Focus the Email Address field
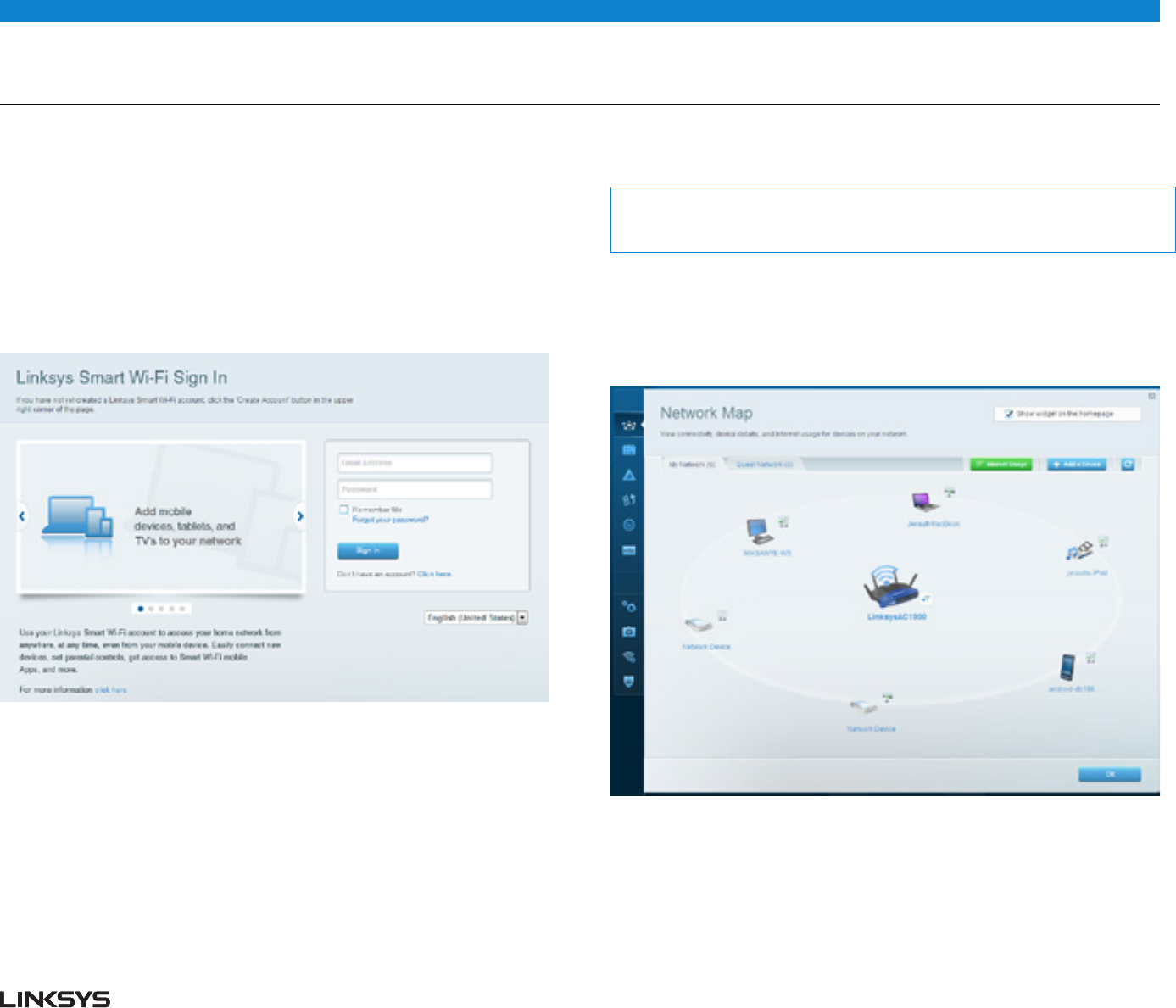This screenshot has width=1176, height=1008. click(x=415, y=463)
